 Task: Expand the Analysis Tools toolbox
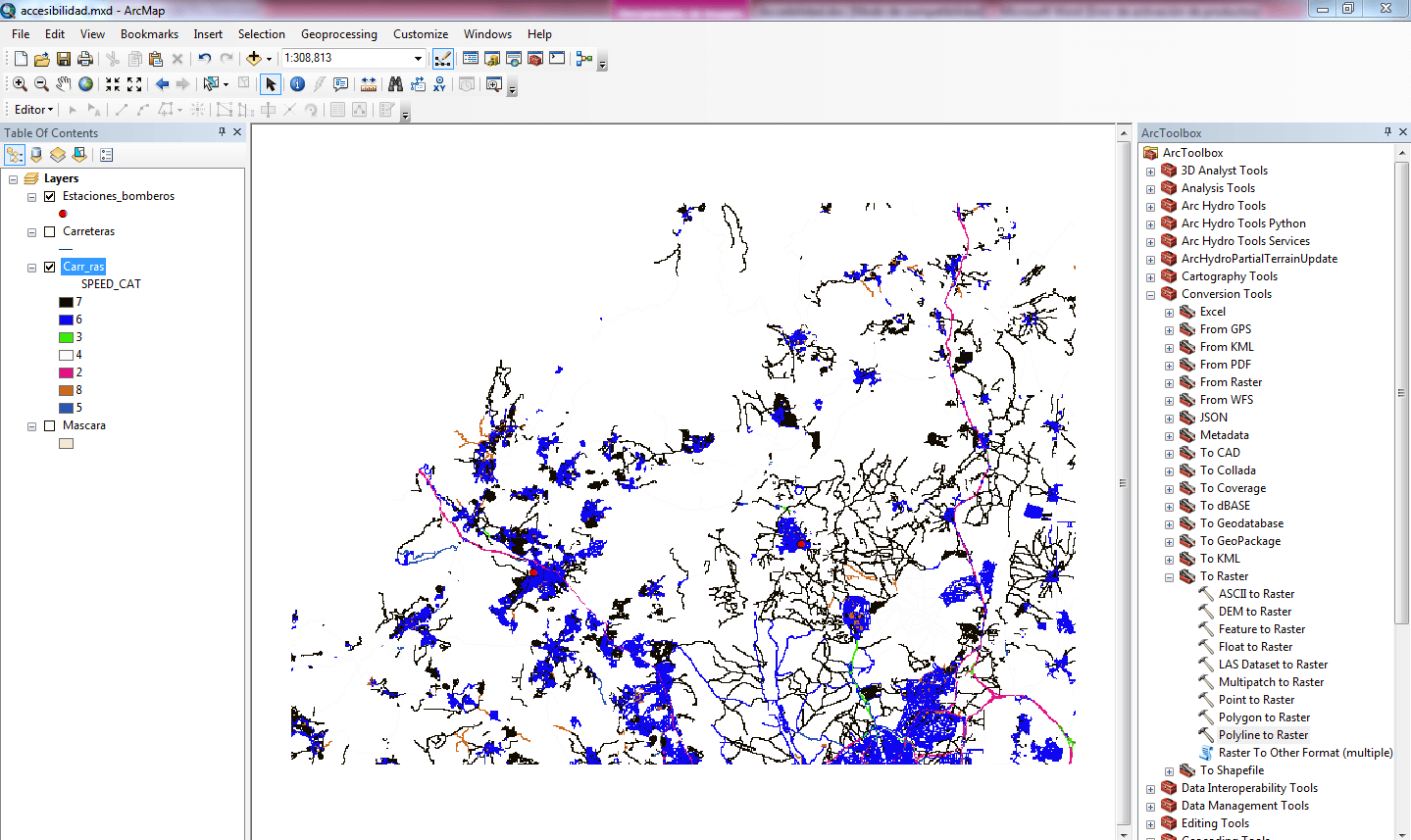(x=1150, y=189)
